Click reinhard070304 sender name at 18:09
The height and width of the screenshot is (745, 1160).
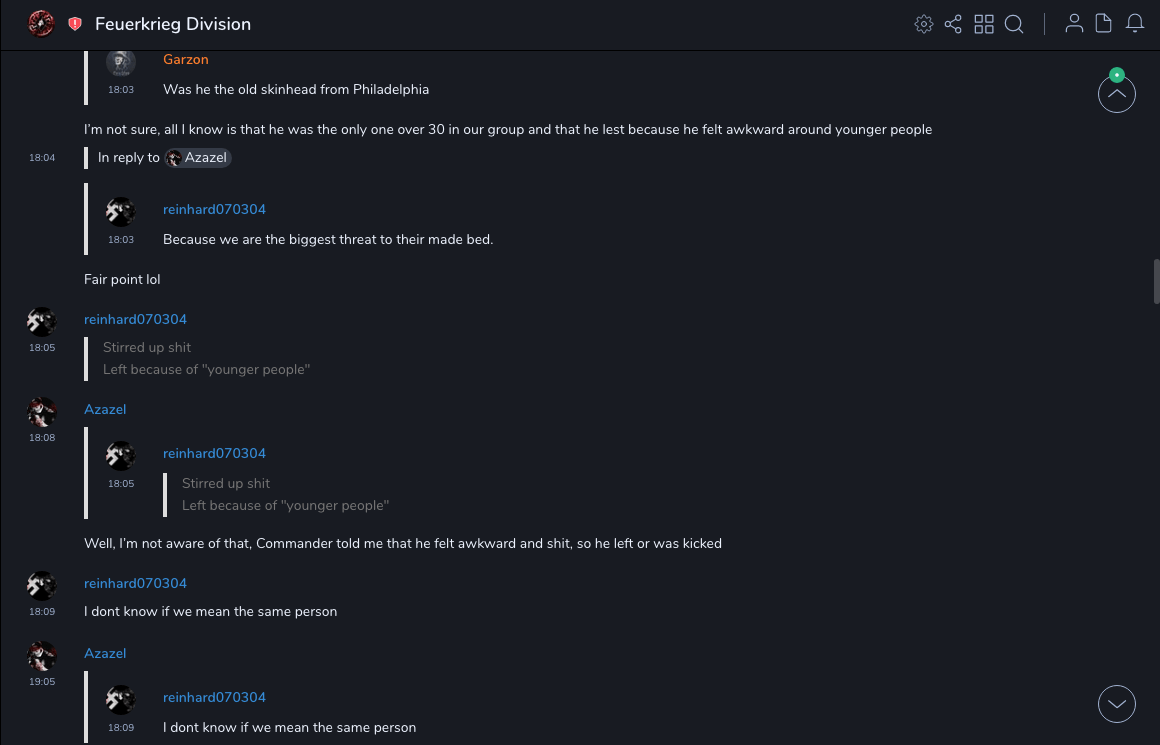click(x=135, y=583)
